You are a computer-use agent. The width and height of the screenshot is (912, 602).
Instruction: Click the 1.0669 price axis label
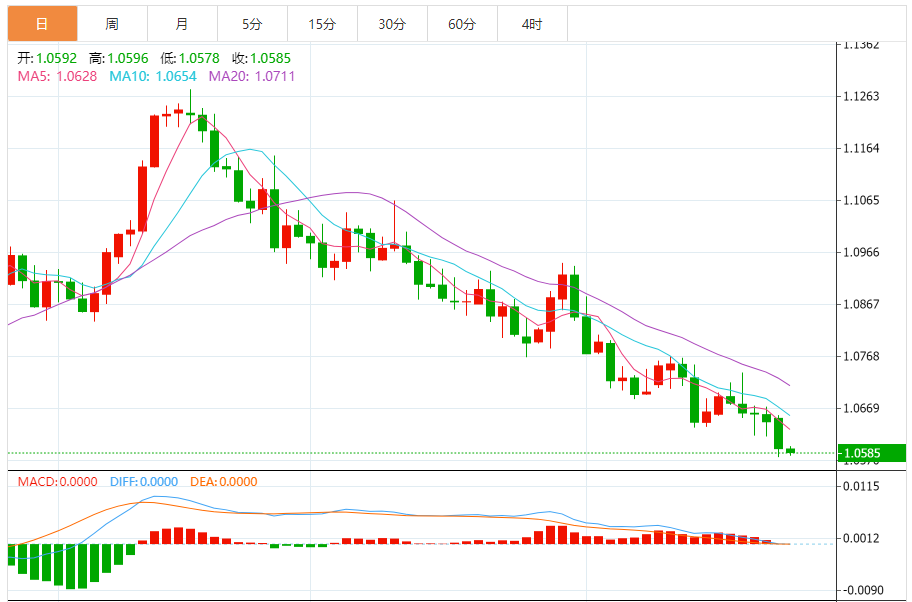861,408
